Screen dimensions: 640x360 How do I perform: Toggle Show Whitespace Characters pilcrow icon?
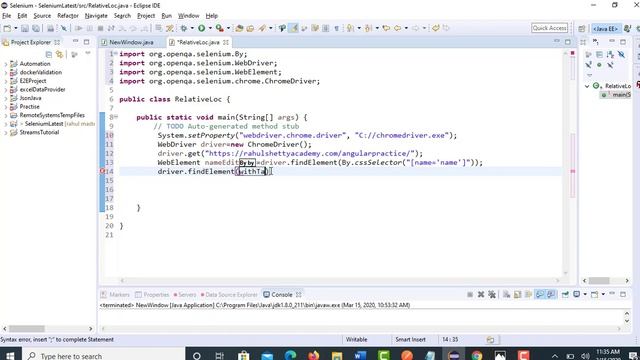point(336,28)
